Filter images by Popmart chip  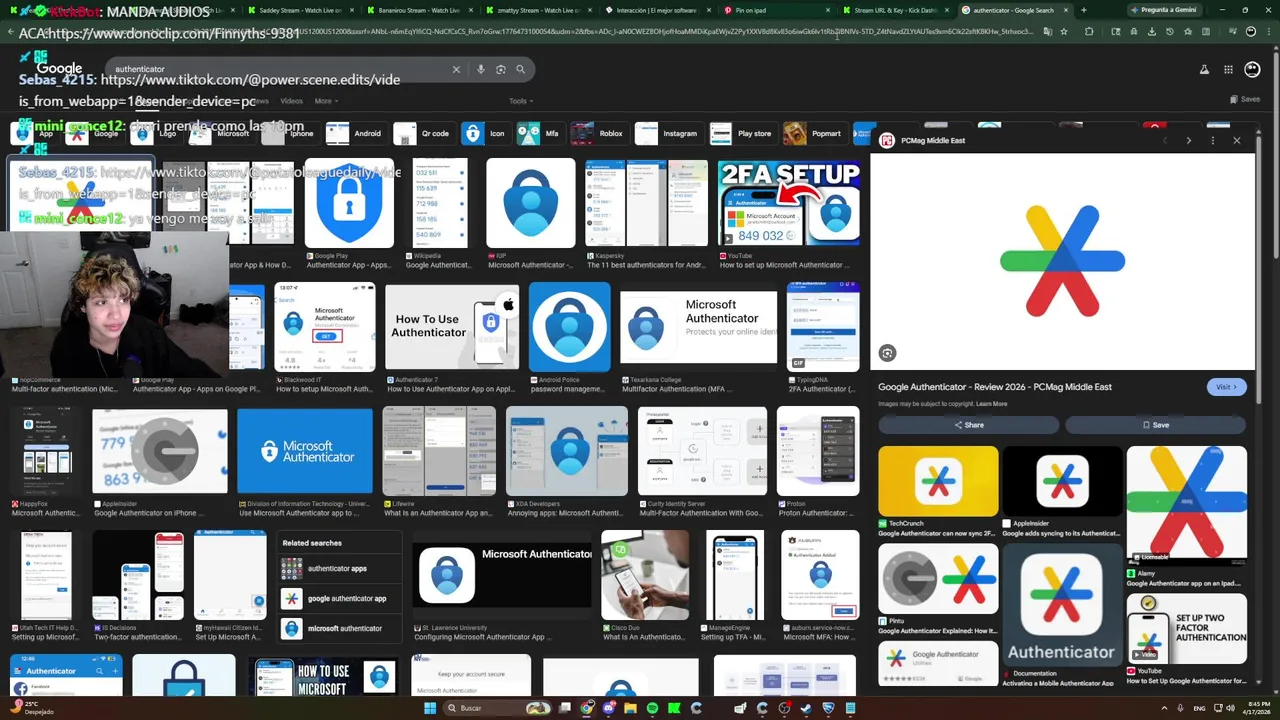814,133
